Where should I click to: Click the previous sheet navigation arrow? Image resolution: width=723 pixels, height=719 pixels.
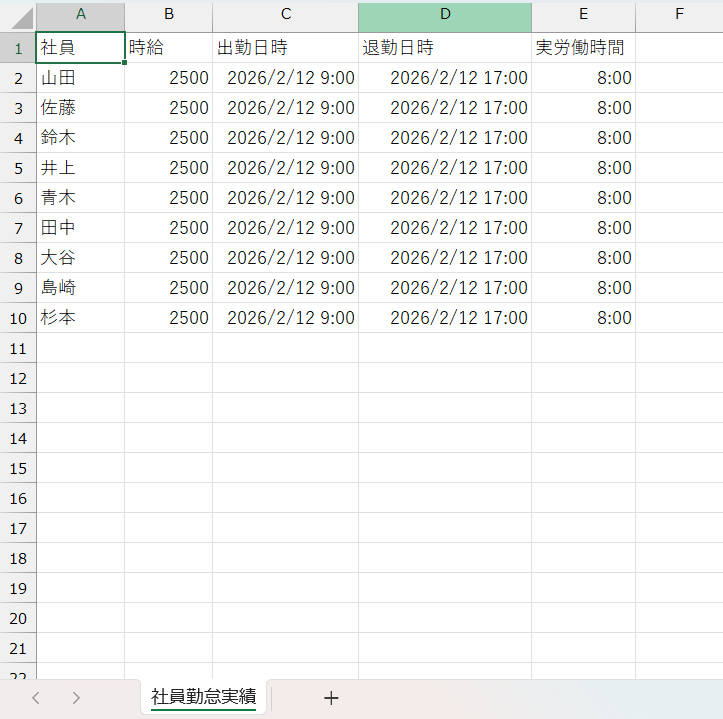click(x=36, y=698)
